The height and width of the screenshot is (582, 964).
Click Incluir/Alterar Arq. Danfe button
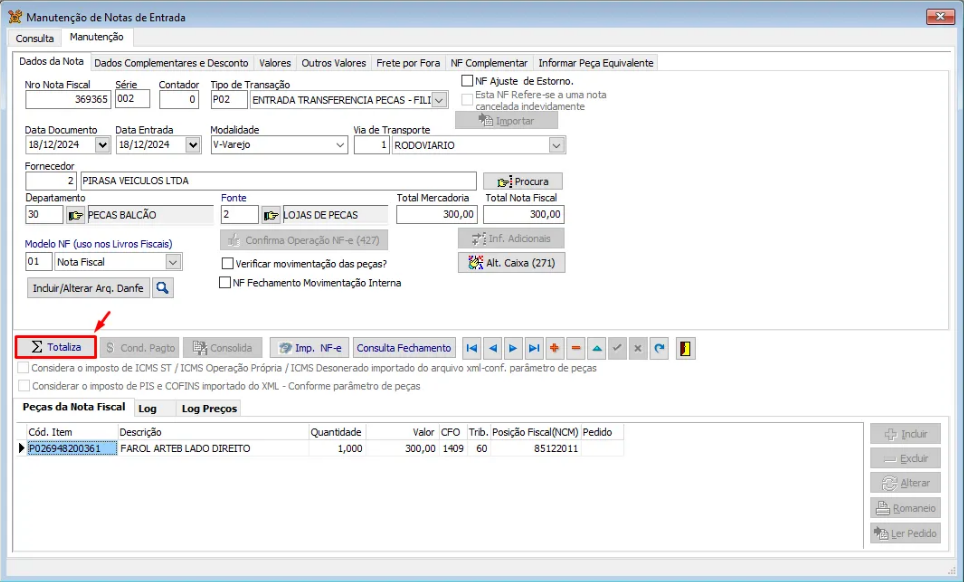[88, 288]
